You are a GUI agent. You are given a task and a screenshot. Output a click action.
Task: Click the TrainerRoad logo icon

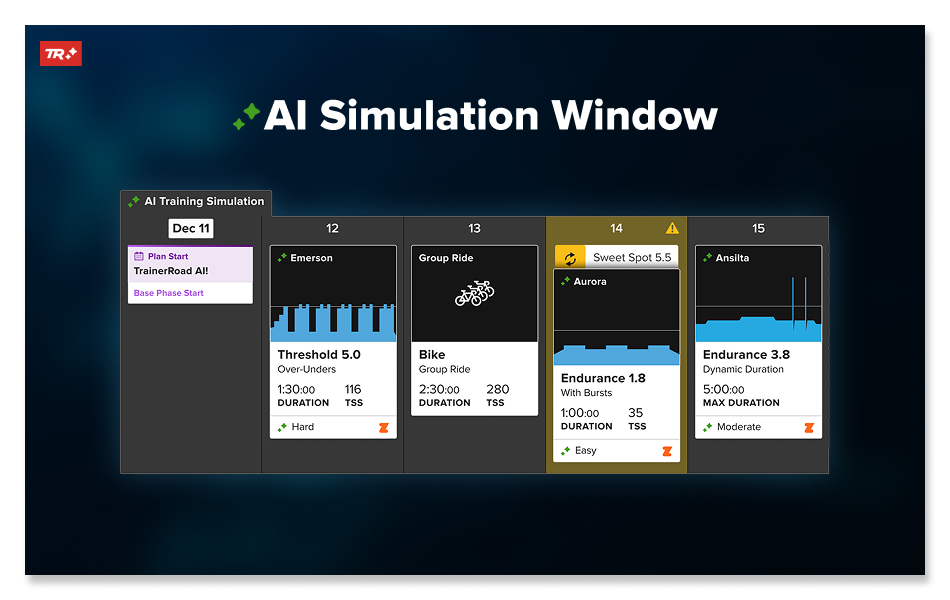tap(60, 54)
